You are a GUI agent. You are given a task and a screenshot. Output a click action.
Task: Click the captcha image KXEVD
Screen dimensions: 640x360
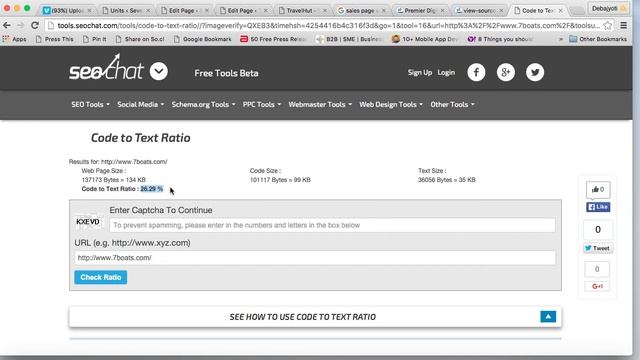[x=88, y=222]
